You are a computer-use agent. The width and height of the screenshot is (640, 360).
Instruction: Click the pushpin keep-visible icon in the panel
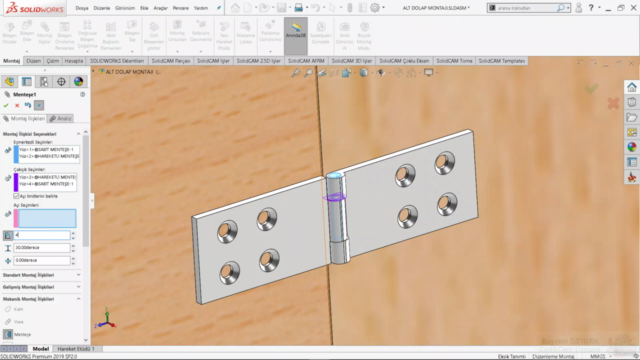click(39, 105)
